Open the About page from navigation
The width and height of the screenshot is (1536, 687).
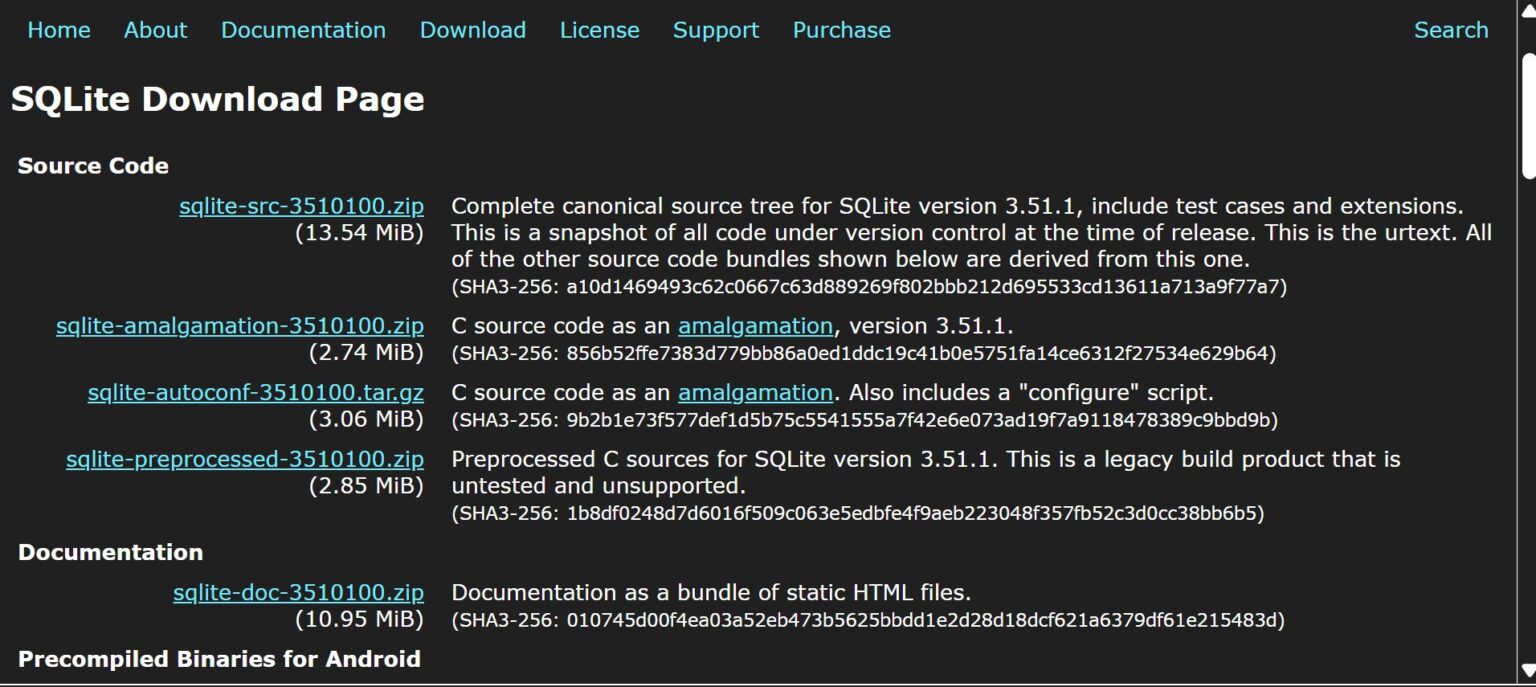pos(155,30)
